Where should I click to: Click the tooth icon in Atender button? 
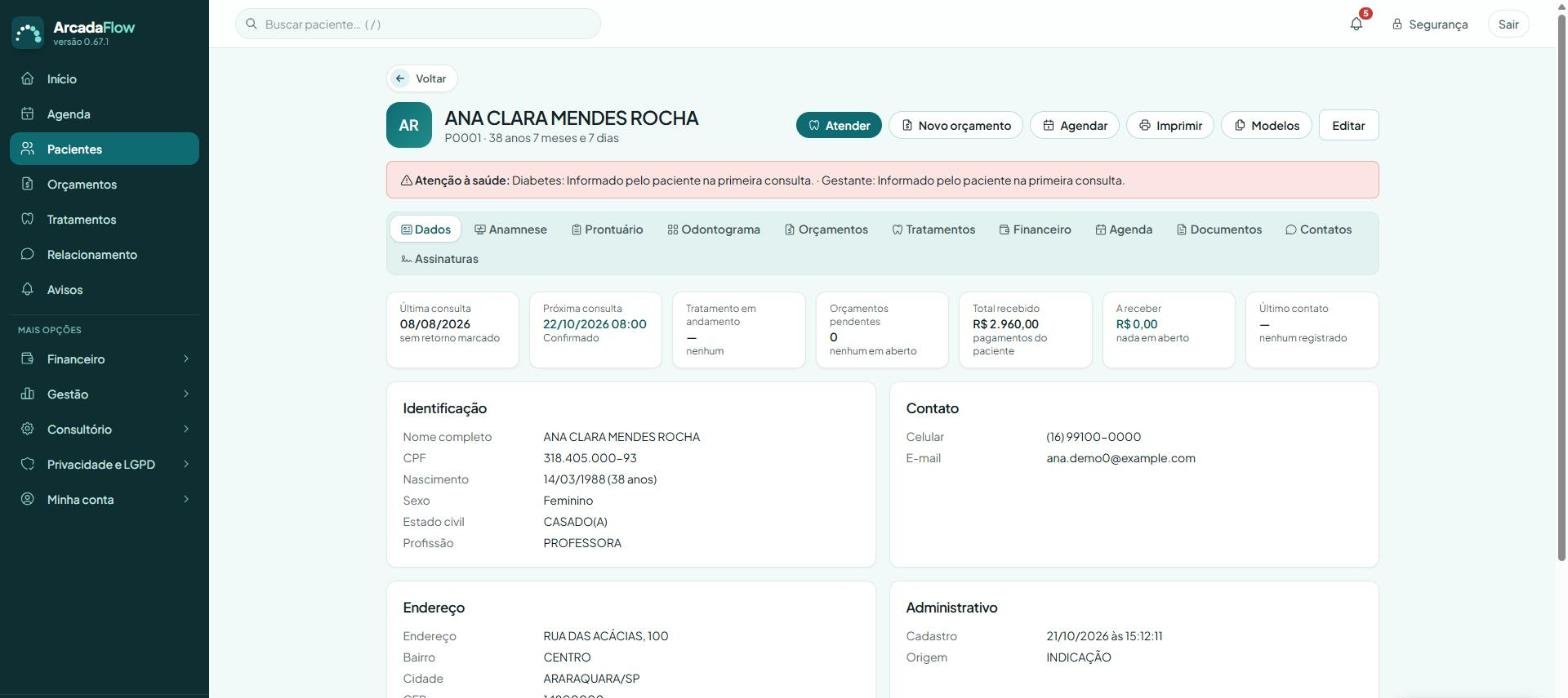point(814,125)
